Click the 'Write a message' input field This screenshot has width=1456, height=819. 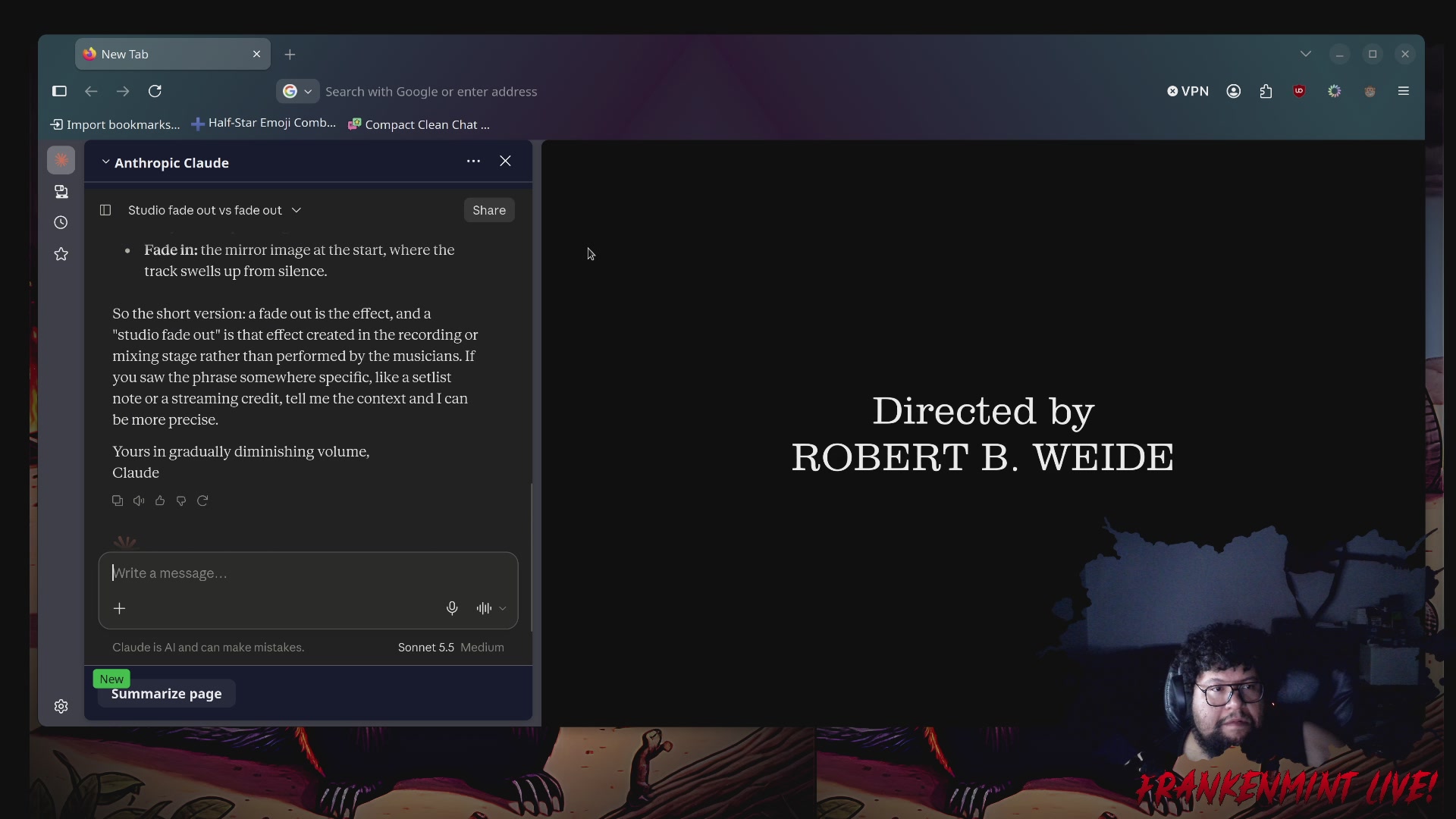(x=308, y=573)
